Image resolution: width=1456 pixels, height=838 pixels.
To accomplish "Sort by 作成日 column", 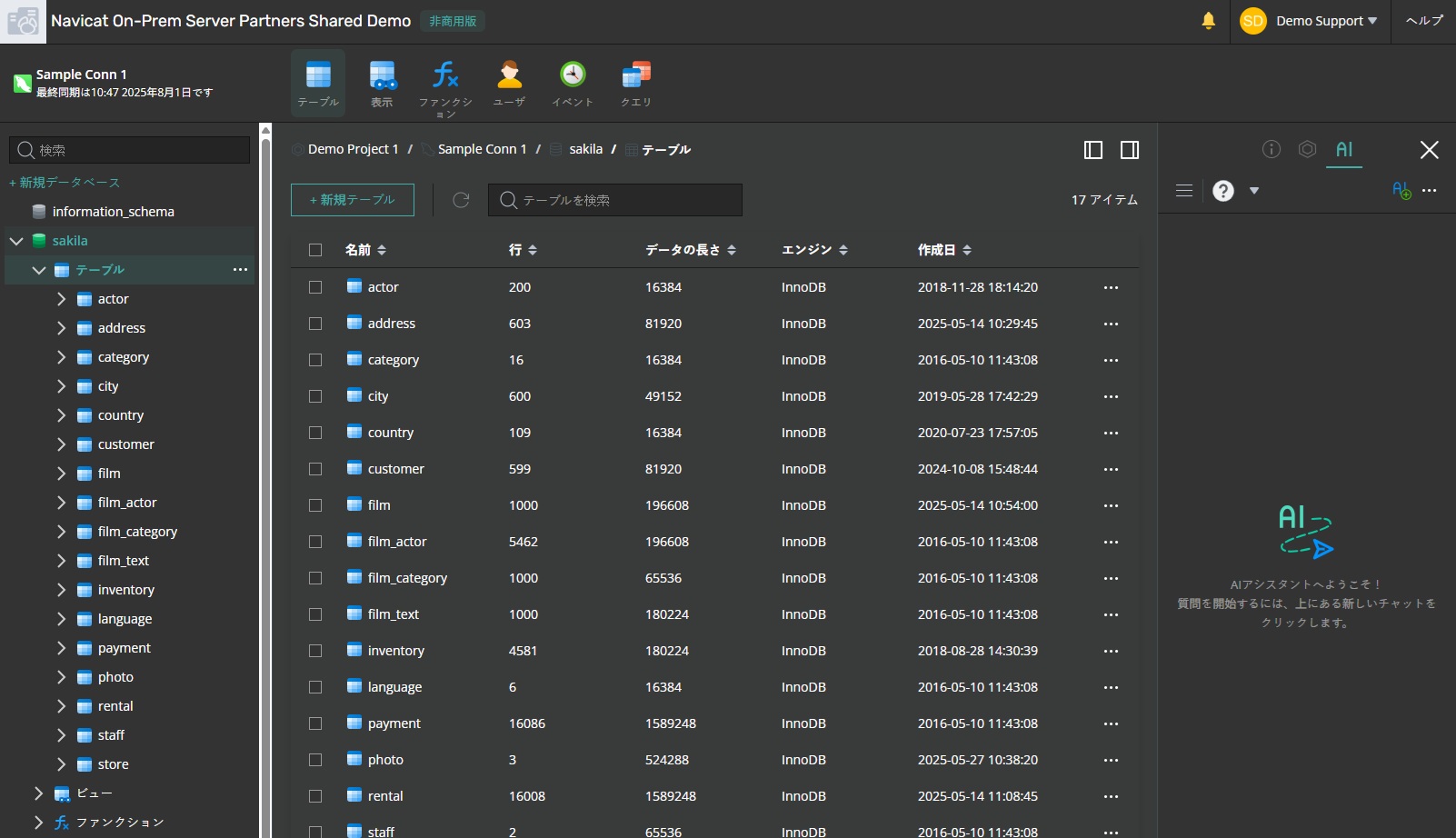I will (945, 250).
